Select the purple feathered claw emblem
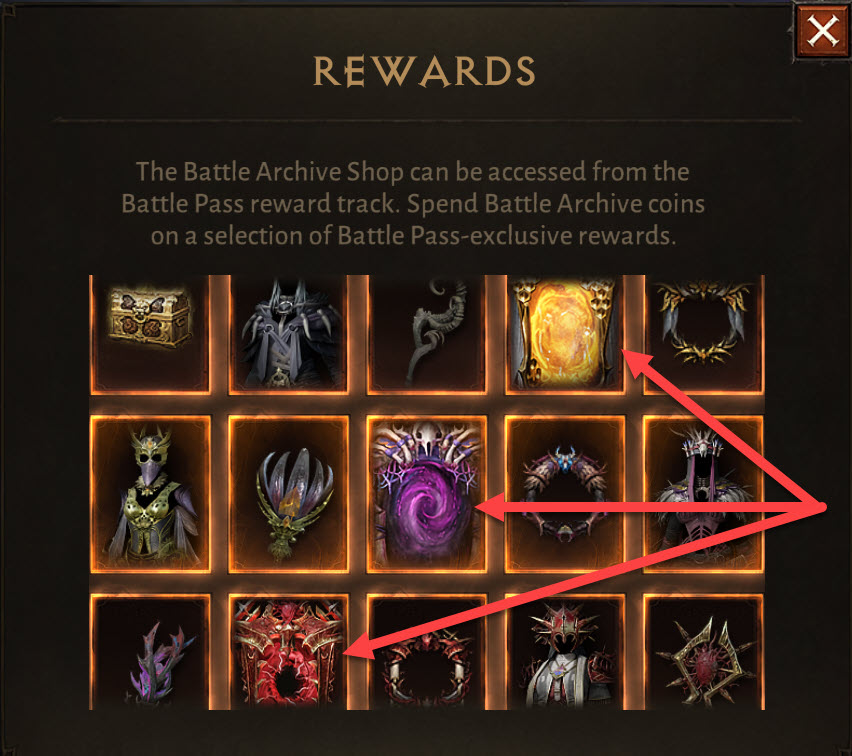The width and height of the screenshot is (852, 756). [289, 494]
